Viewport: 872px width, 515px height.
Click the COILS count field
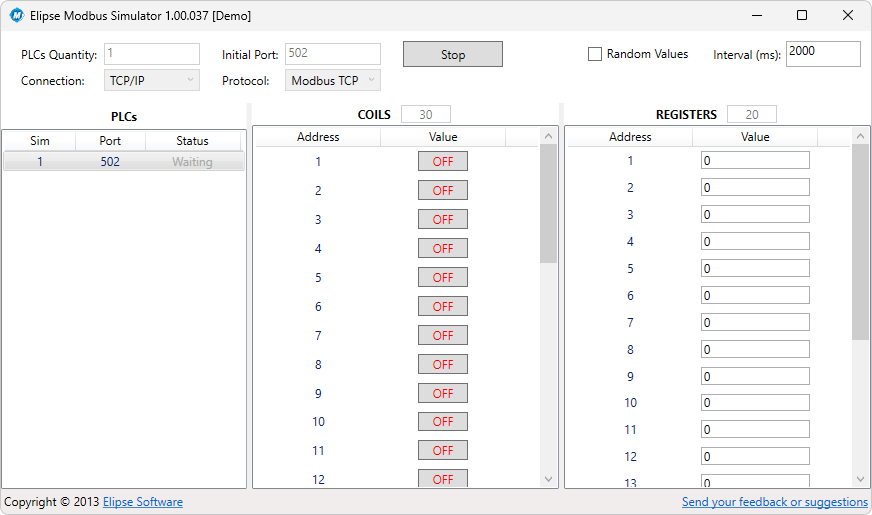[425, 115]
